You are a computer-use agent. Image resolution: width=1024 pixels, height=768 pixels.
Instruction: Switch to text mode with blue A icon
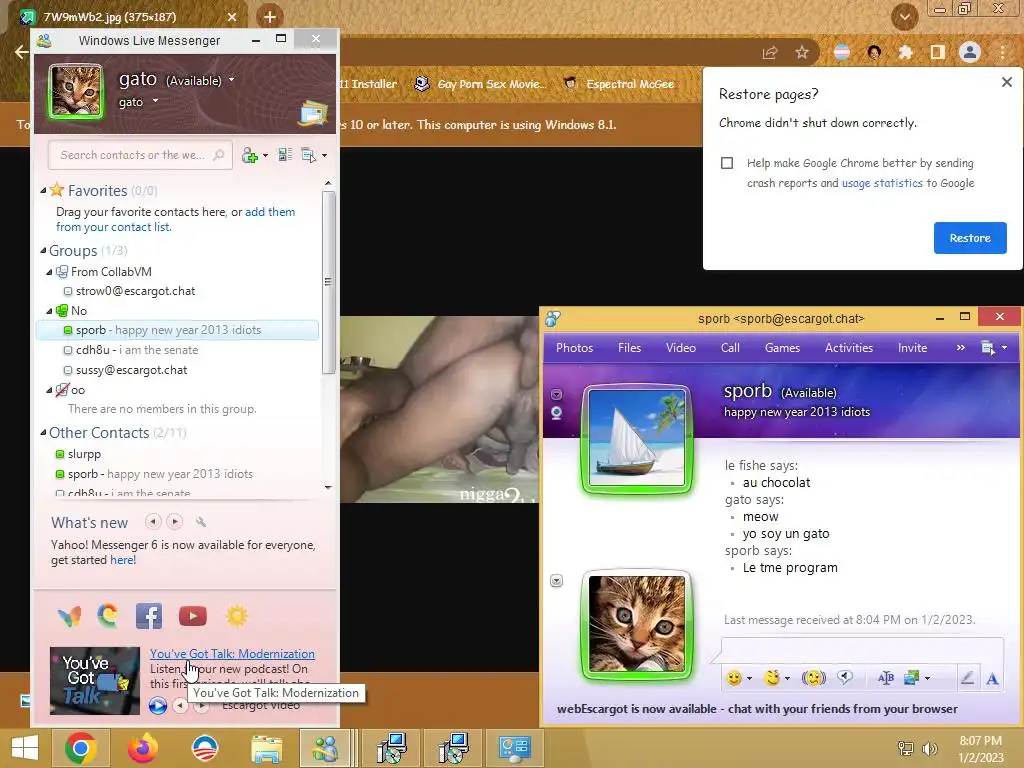992,679
